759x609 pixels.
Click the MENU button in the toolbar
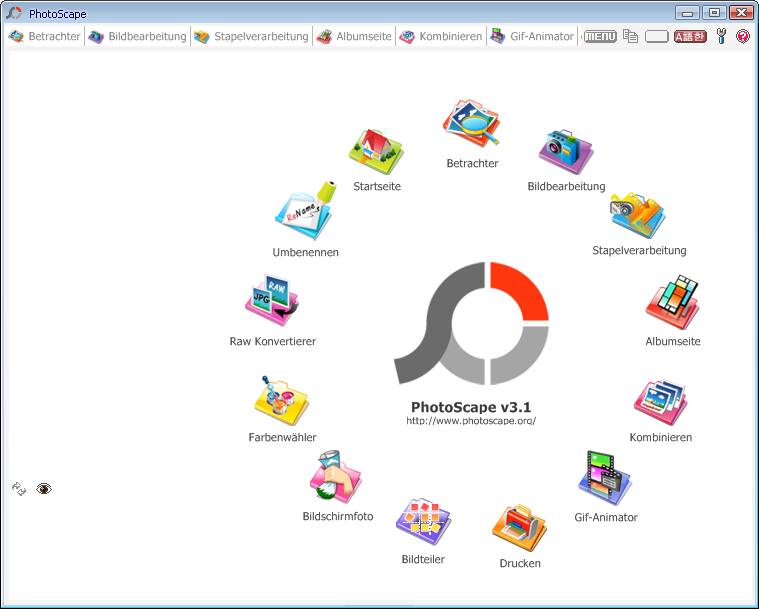600,36
